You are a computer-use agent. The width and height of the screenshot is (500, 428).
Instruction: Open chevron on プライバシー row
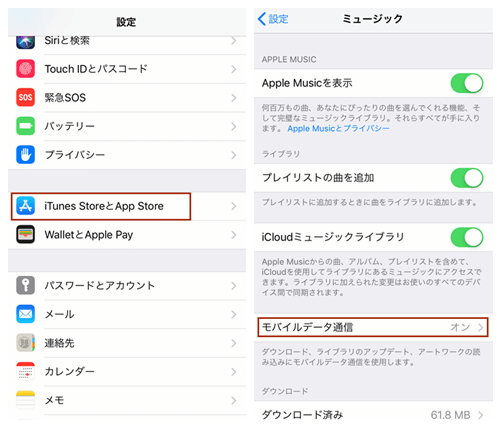pyautogui.click(x=234, y=155)
